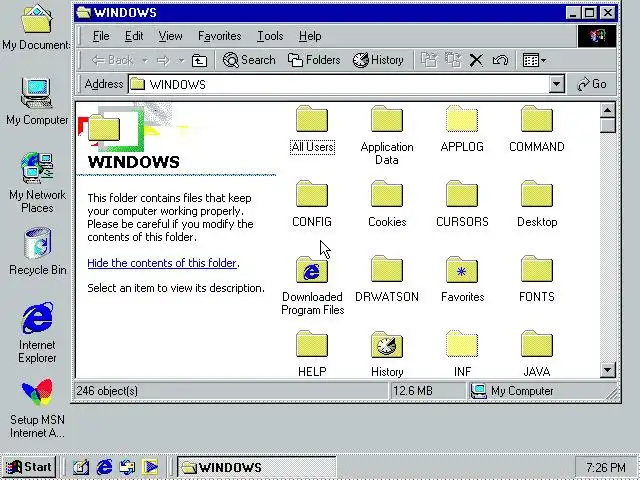The image size is (640, 480).
Task: Select the JAVA folder
Action: pyautogui.click(x=537, y=353)
